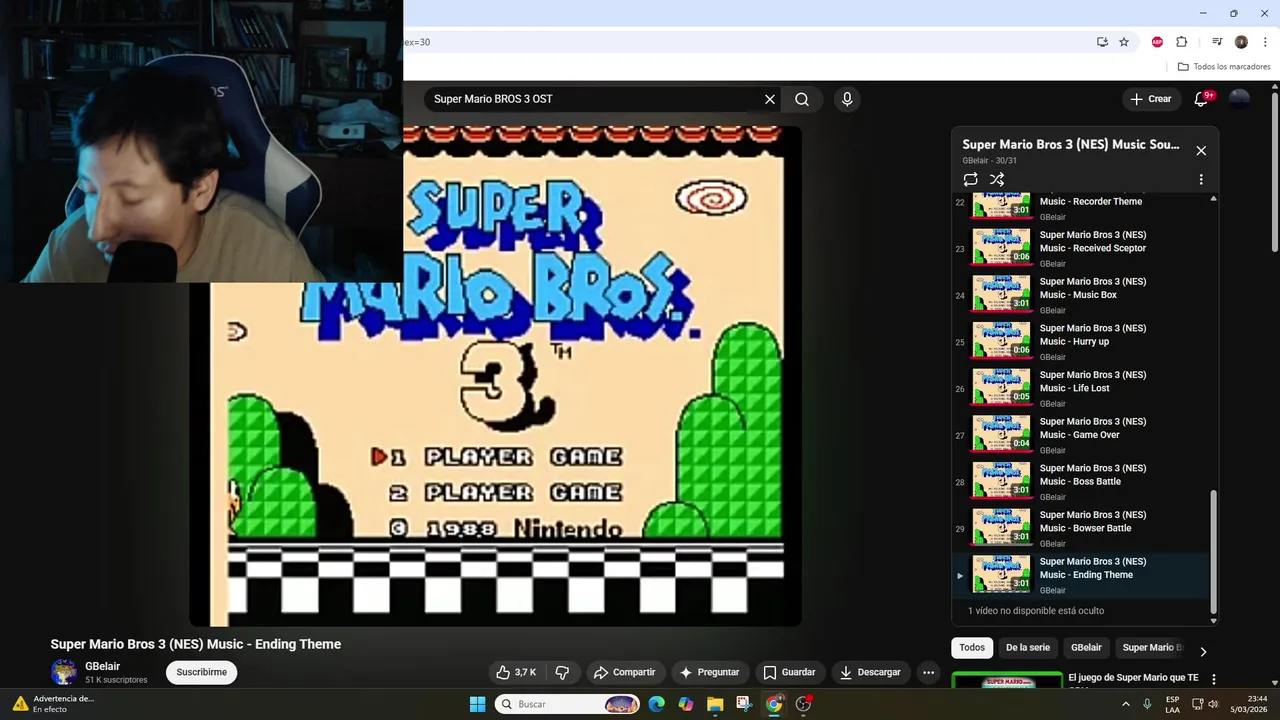The image size is (1280, 720).
Task: Play playlist item Life Lost
Action: [x=1081, y=389]
